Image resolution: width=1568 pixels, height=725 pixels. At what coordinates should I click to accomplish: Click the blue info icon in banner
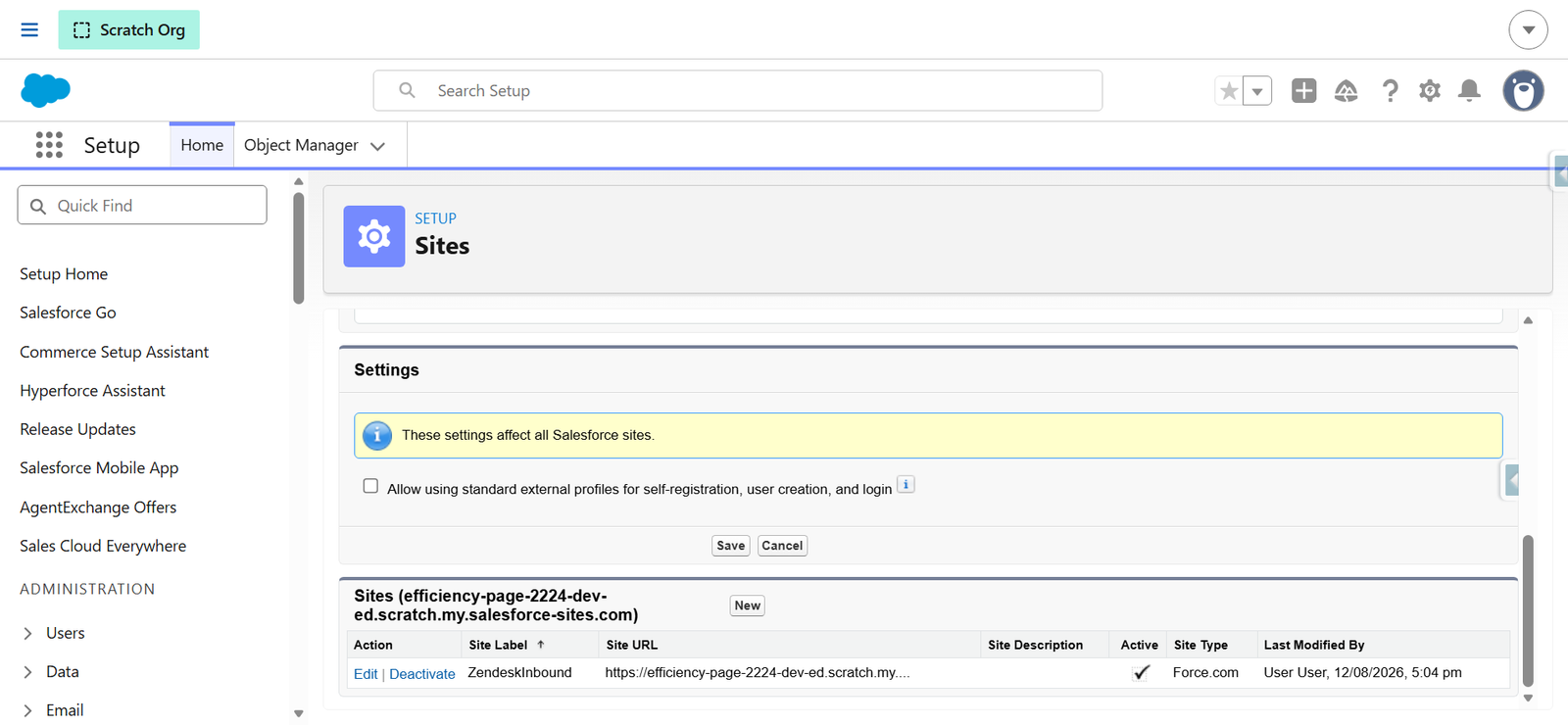click(x=377, y=435)
